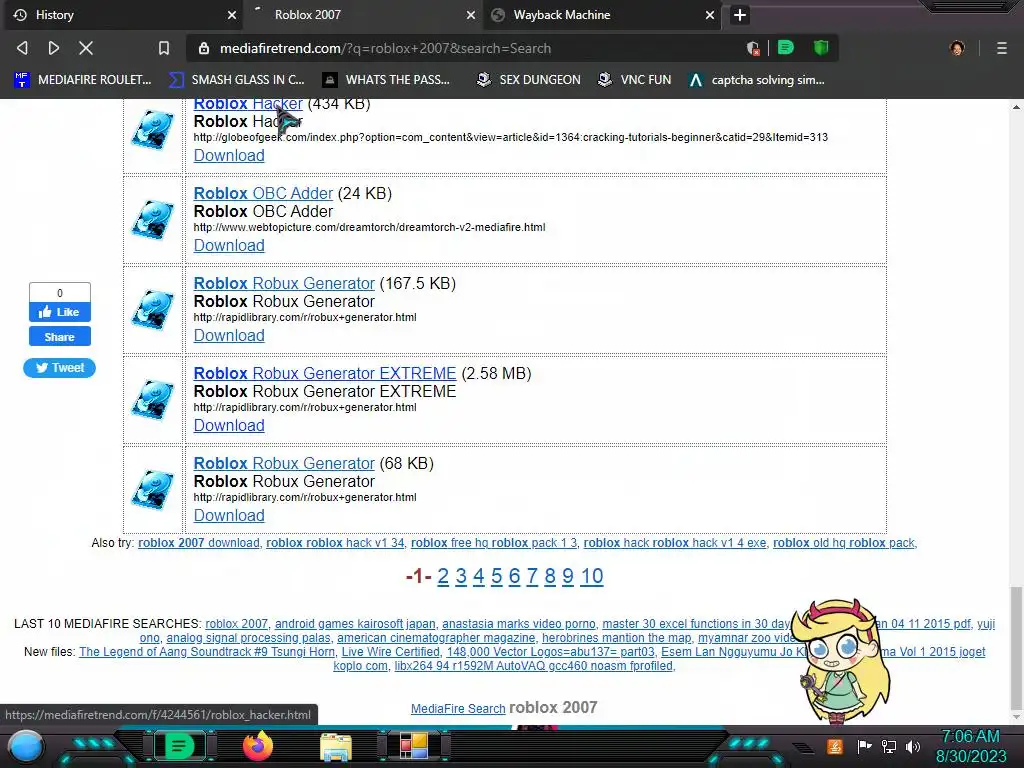The width and height of the screenshot is (1024, 768).
Task: Open the SMASH GLASS IN C... bookmark
Action: pyautogui.click(x=236, y=80)
